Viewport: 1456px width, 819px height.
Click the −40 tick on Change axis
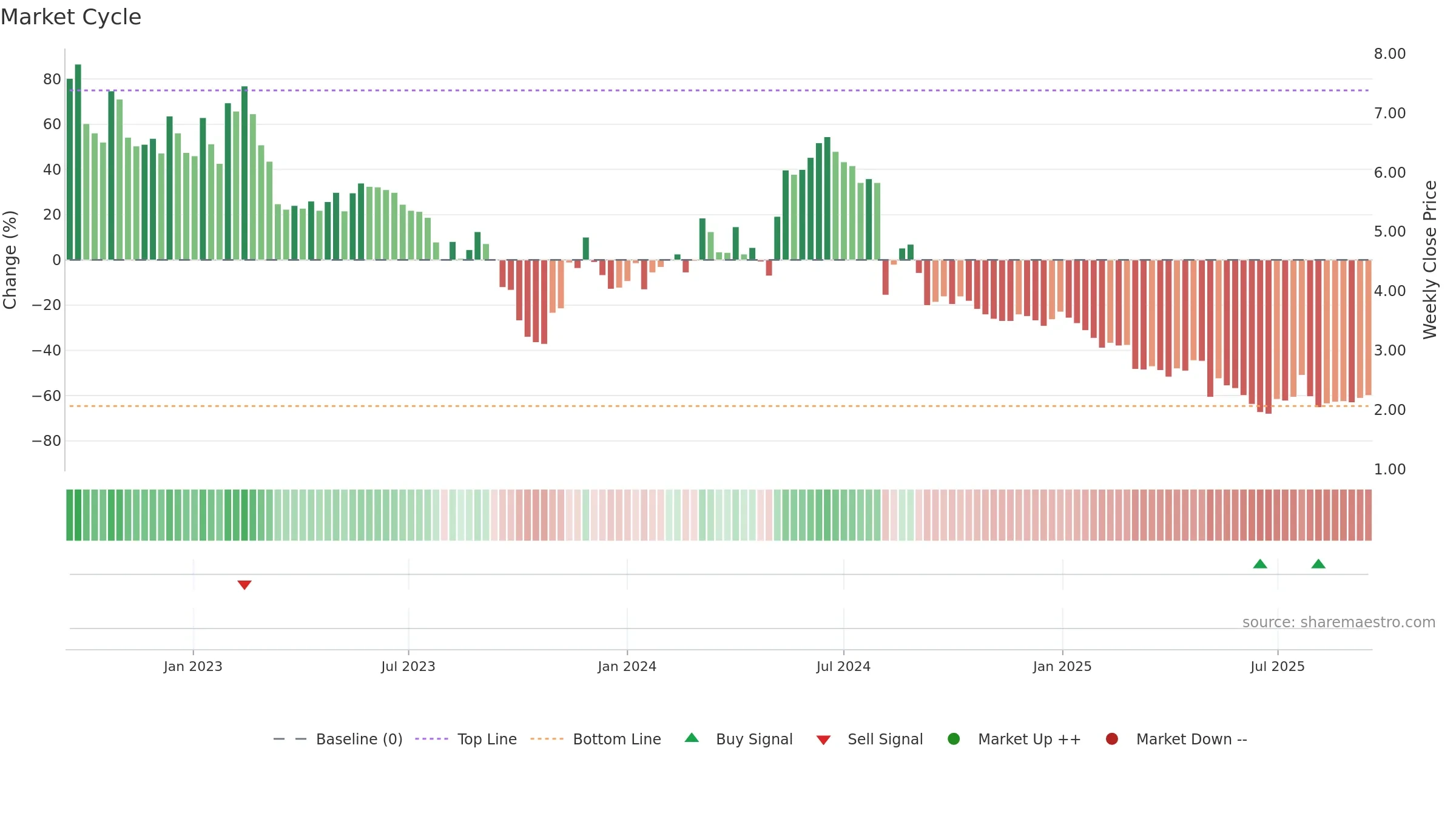pyautogui.click(x=47, y=350)
